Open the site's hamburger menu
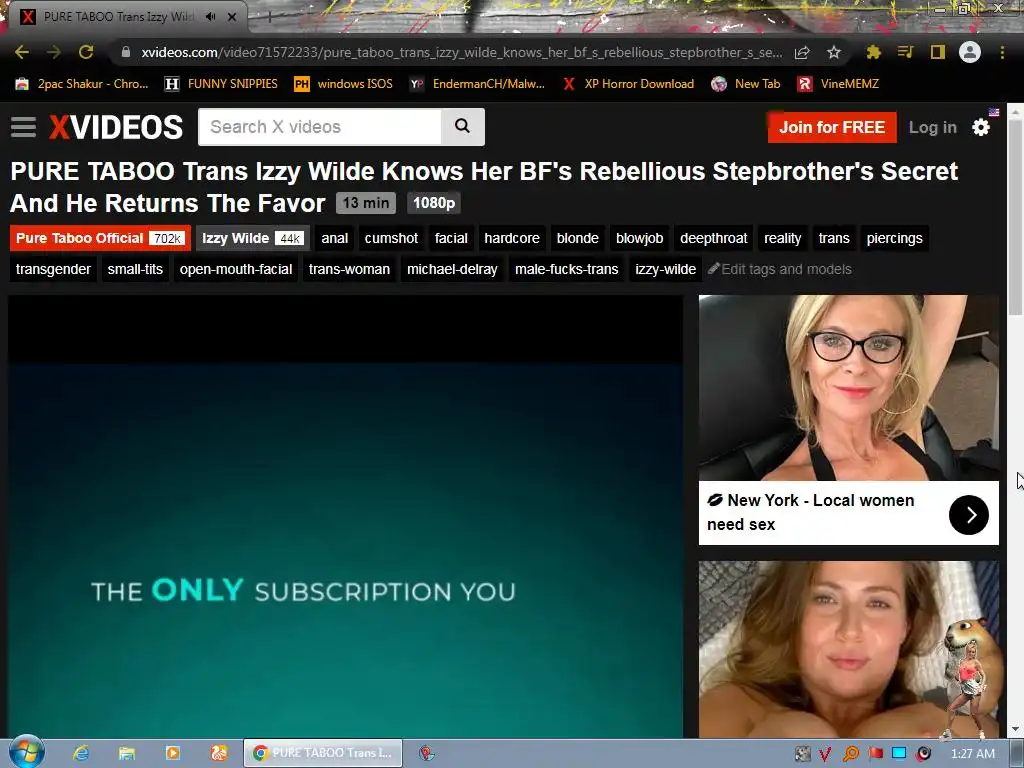Screen dimensions: 1024x768 click(x=24, y=127)
